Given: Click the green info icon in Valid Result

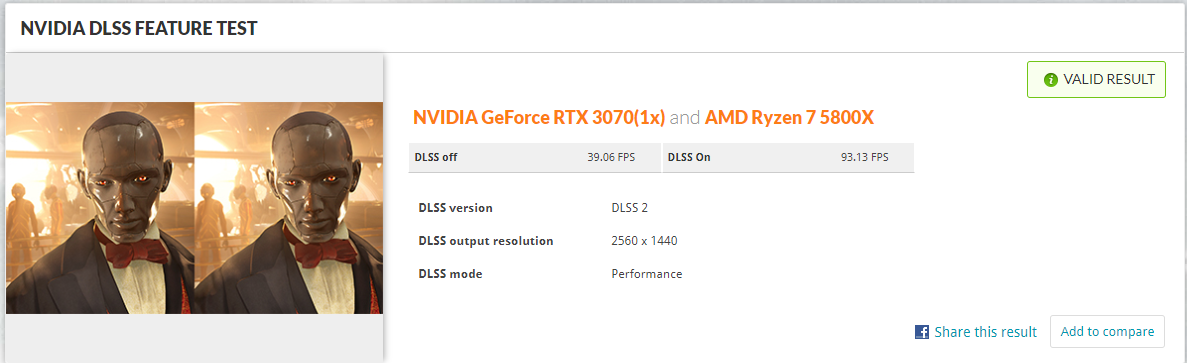Looking at the screenshot, I should [x=1050, y=79].
